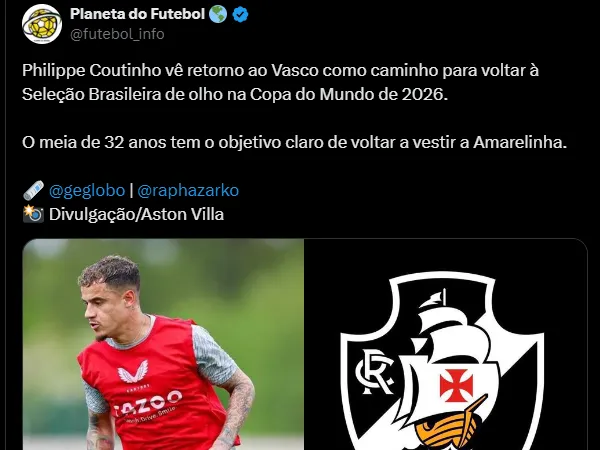Open the Vasco da Gama crest image
Image resolution: width=600 pixels, height=450 pixels.
click(x=446, y=344)
